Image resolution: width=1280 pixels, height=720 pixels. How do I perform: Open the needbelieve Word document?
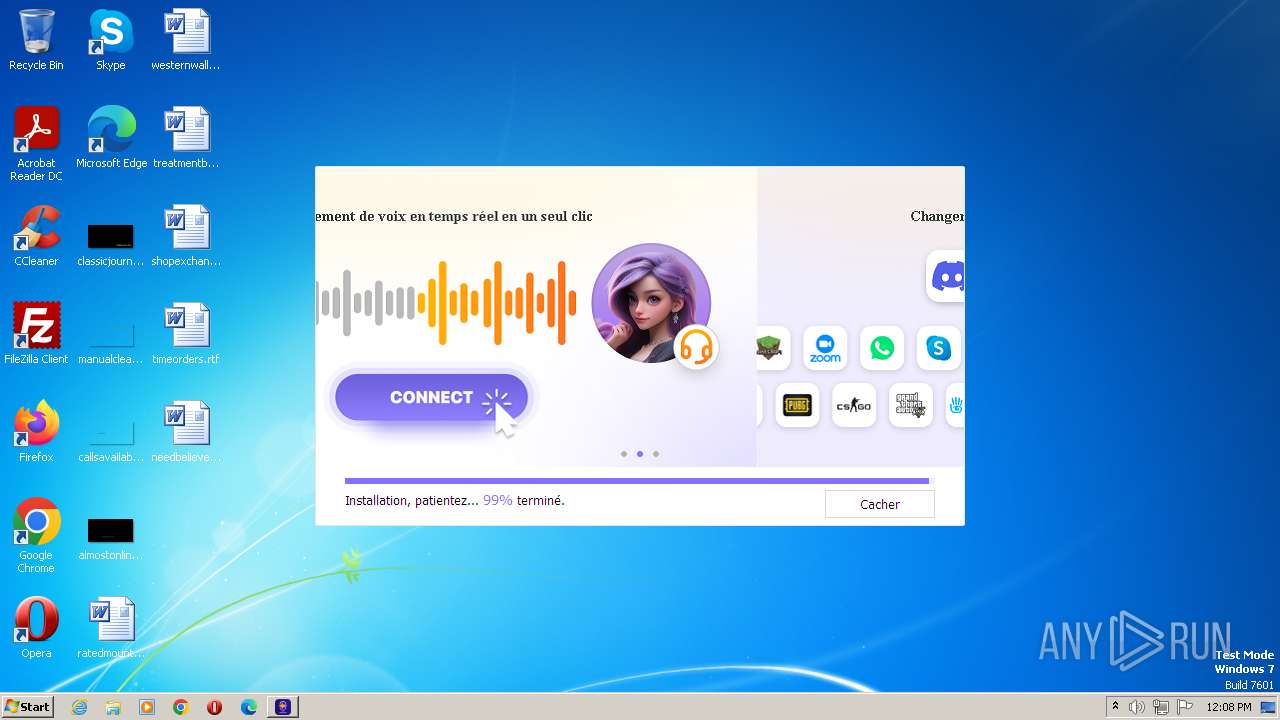(x=186, y=432)
